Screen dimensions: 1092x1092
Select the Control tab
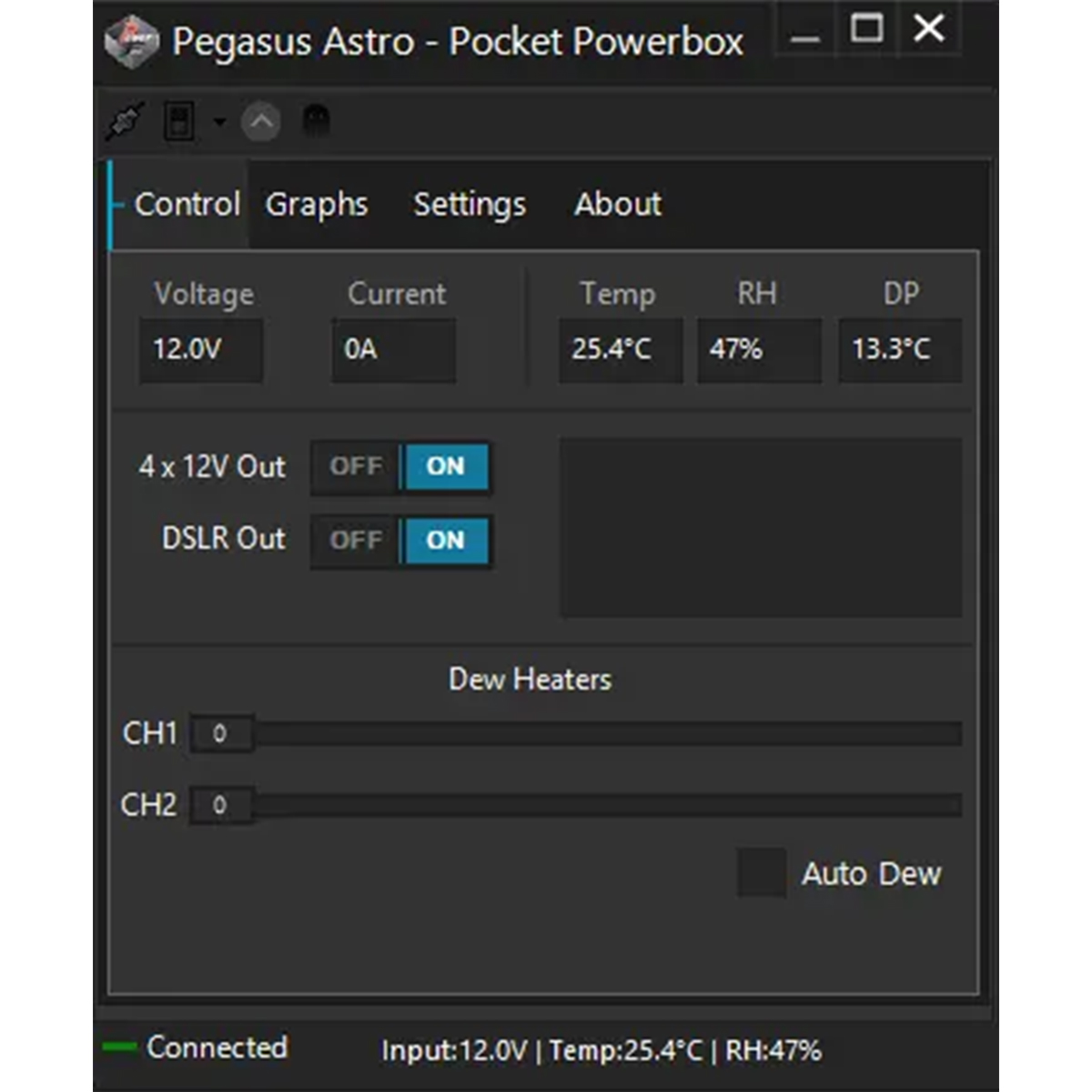click(x=187, y=205)
